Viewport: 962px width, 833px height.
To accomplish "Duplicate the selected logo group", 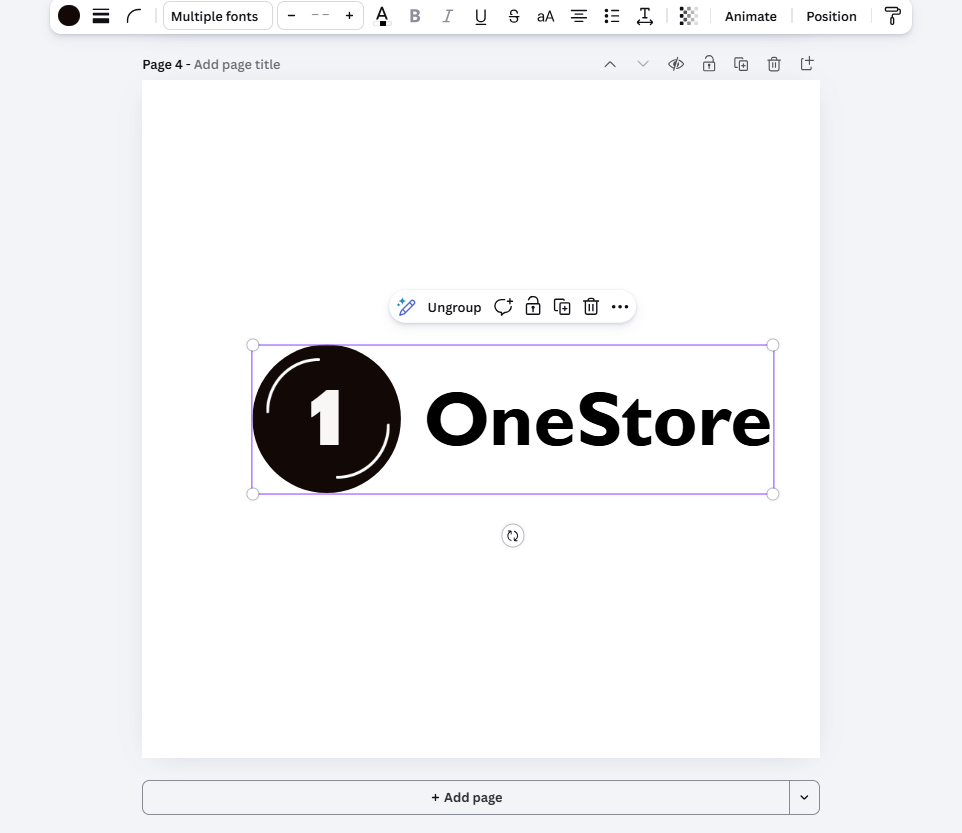I will (562, 307).
